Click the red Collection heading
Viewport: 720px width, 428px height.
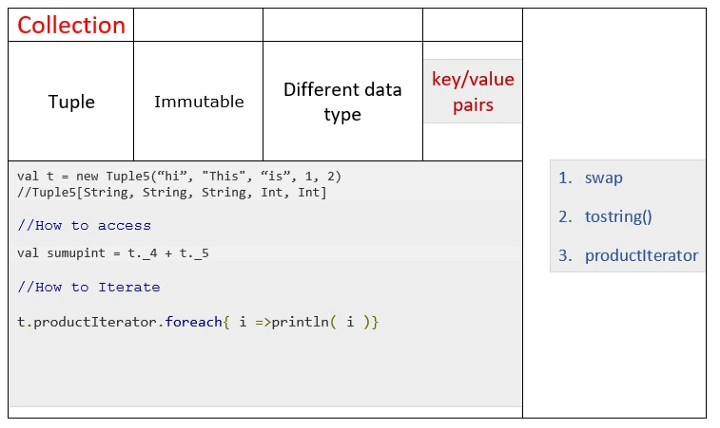point(71,25)
